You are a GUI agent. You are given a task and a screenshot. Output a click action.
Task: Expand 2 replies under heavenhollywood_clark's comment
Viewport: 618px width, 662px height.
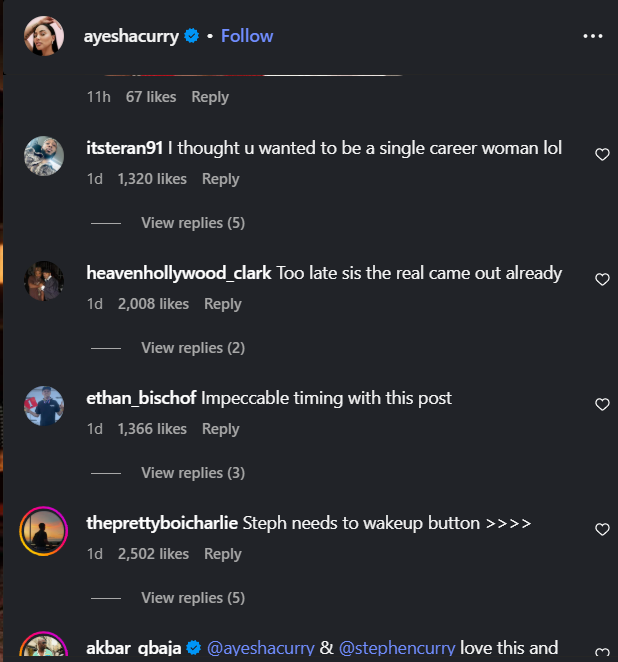click(193, 348)
